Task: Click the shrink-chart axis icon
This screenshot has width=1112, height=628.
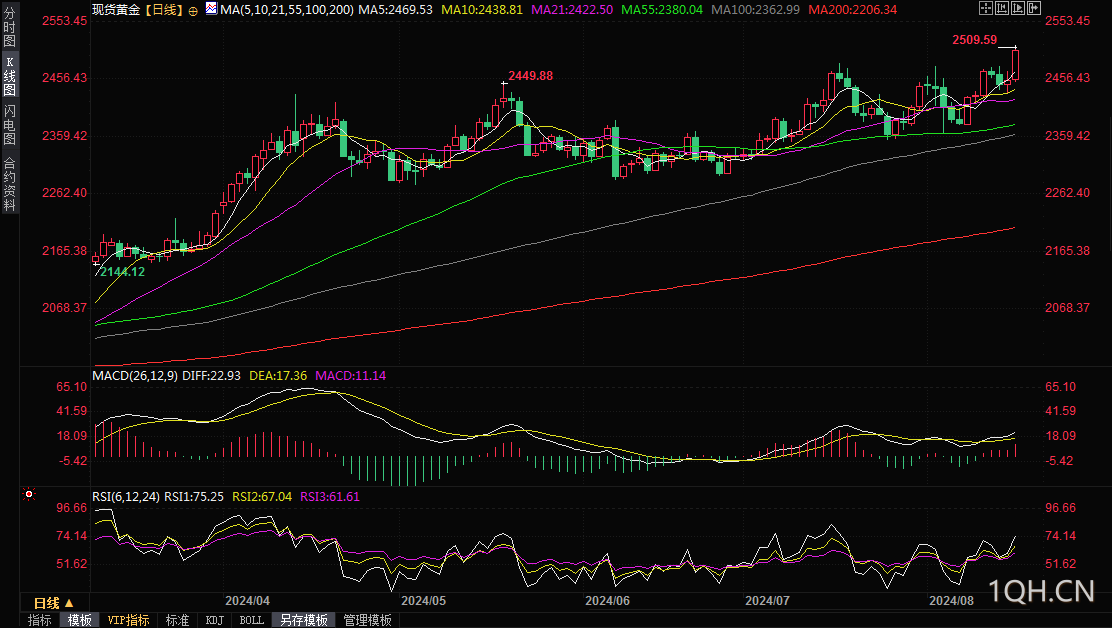Action: (1002, 8)
